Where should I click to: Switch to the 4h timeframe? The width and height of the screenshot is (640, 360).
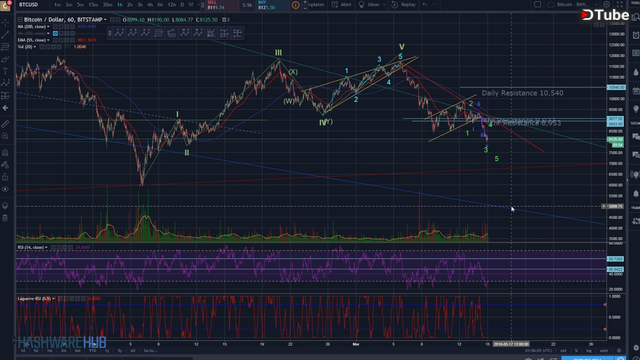(x=150, y=5)
